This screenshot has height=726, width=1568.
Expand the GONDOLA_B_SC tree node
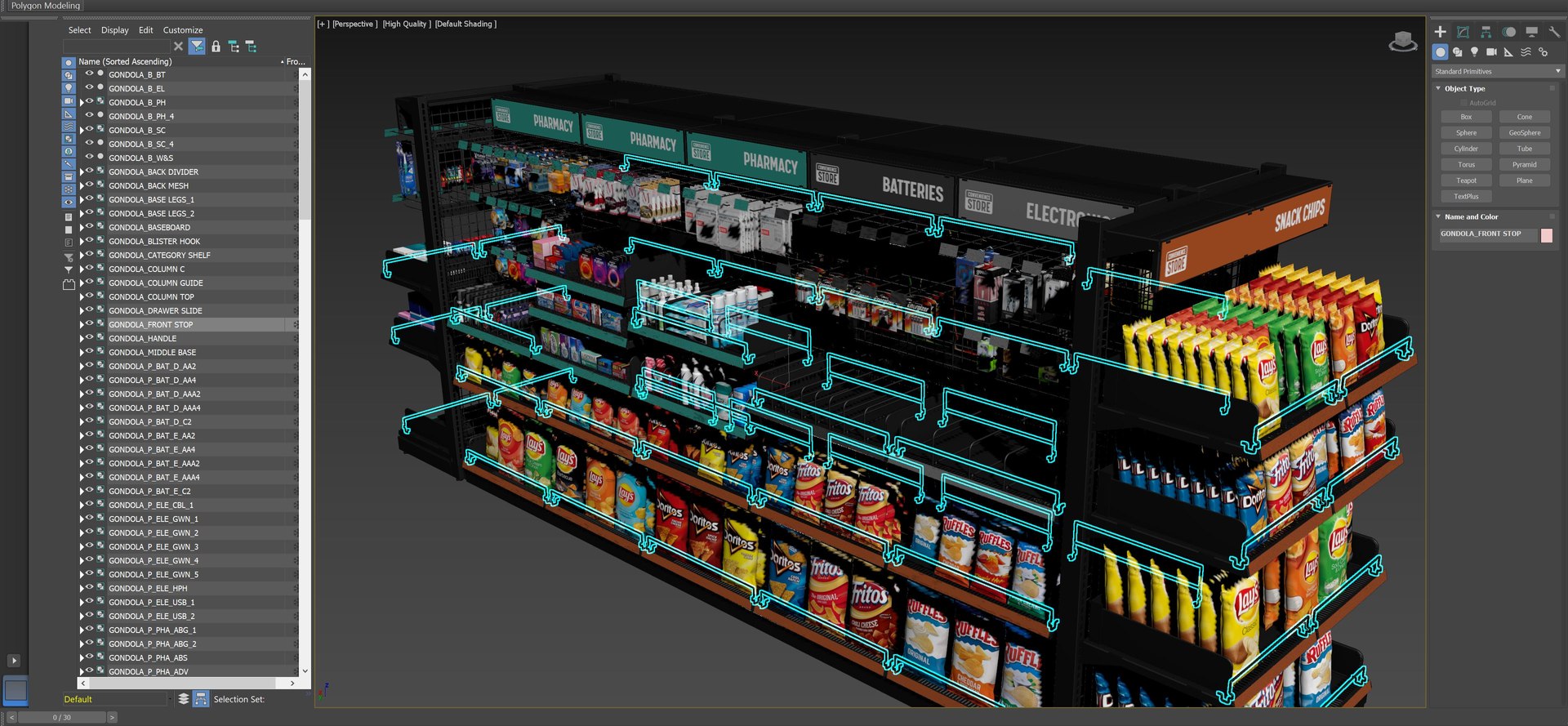pyautogui.click(x=82, y=130)
